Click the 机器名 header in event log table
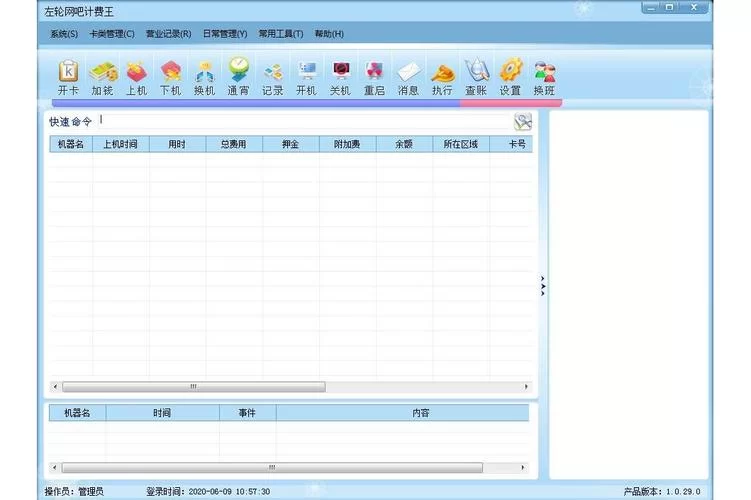This screenshot has height=500, width=751. coord(77,413)
